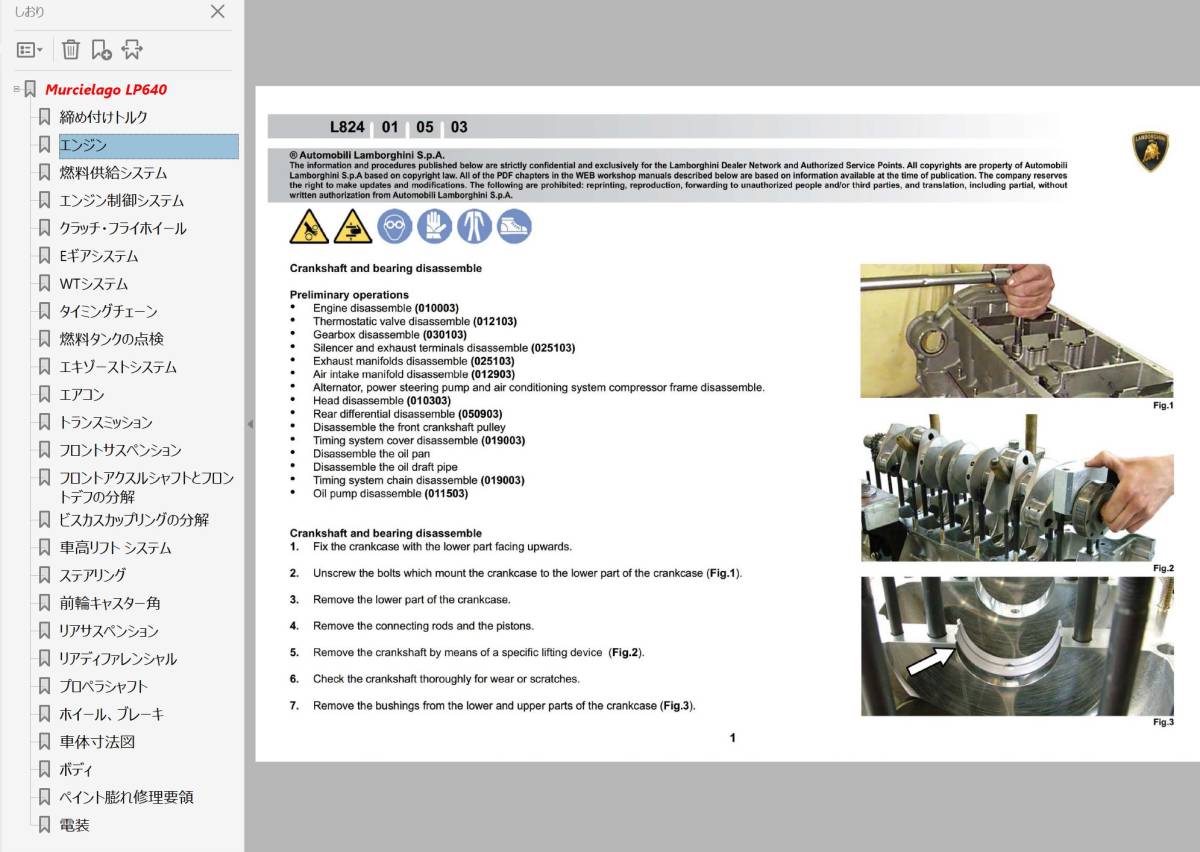This screenshot has width=1200, height=852.
Task: Click the Fig.1 crankcase bolt photo
Action: 1016,331
